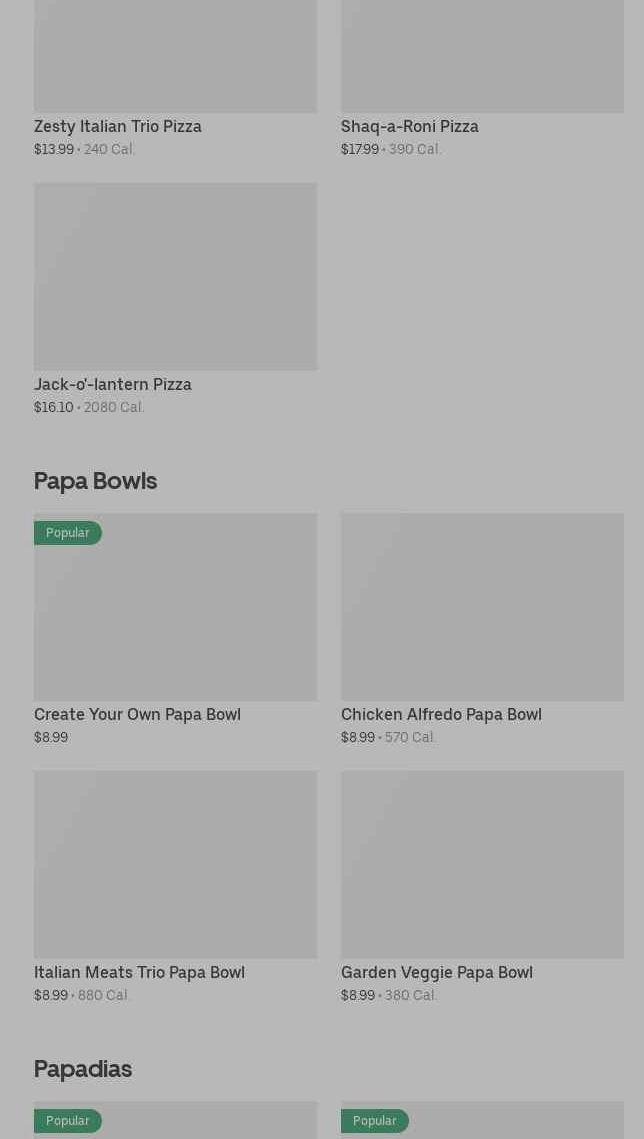Click the Garden Veggie Papa Bowl name
644x1139 pixels.
click(436, 972)
